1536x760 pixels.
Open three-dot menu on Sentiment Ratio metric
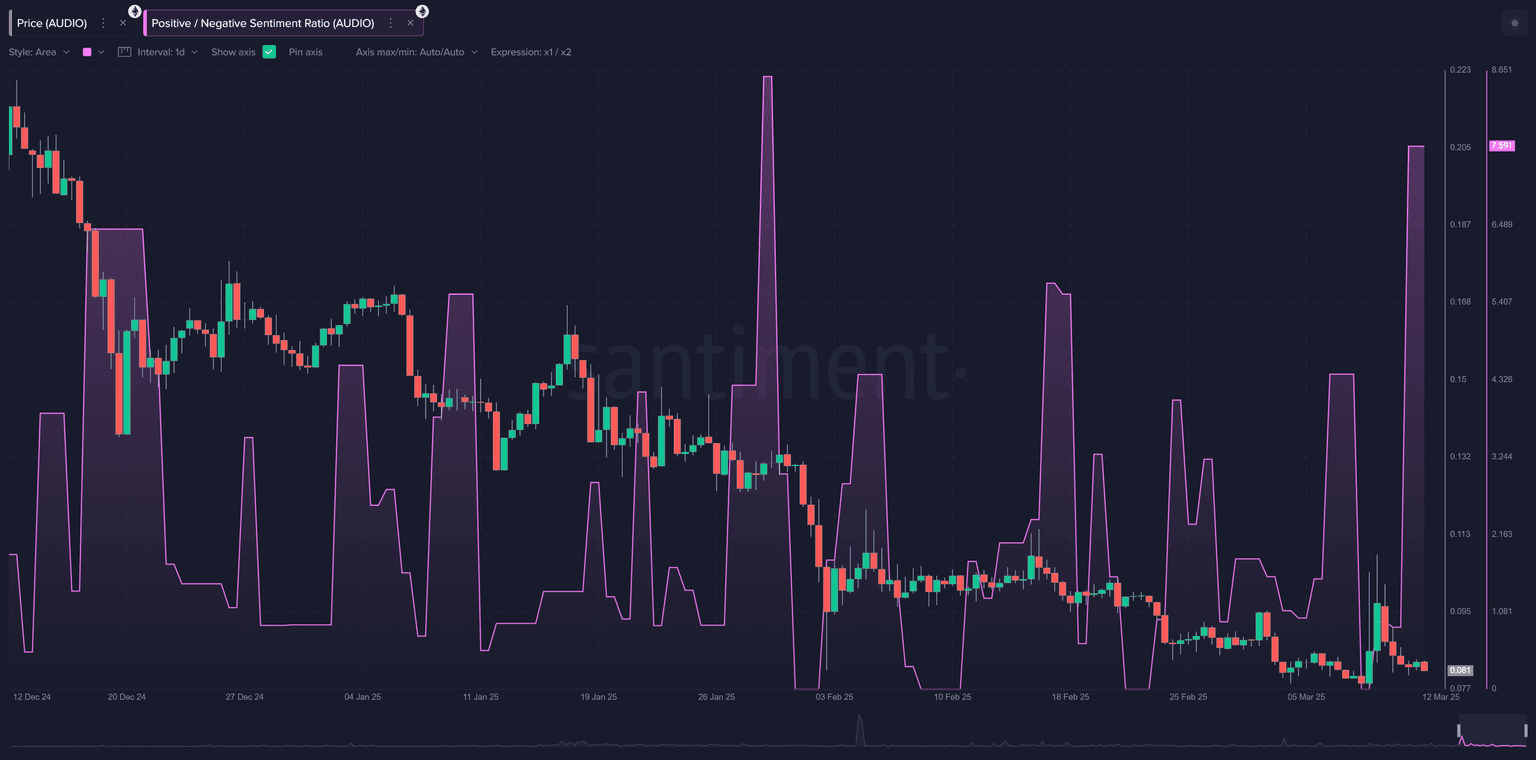[x=390, y=23]
